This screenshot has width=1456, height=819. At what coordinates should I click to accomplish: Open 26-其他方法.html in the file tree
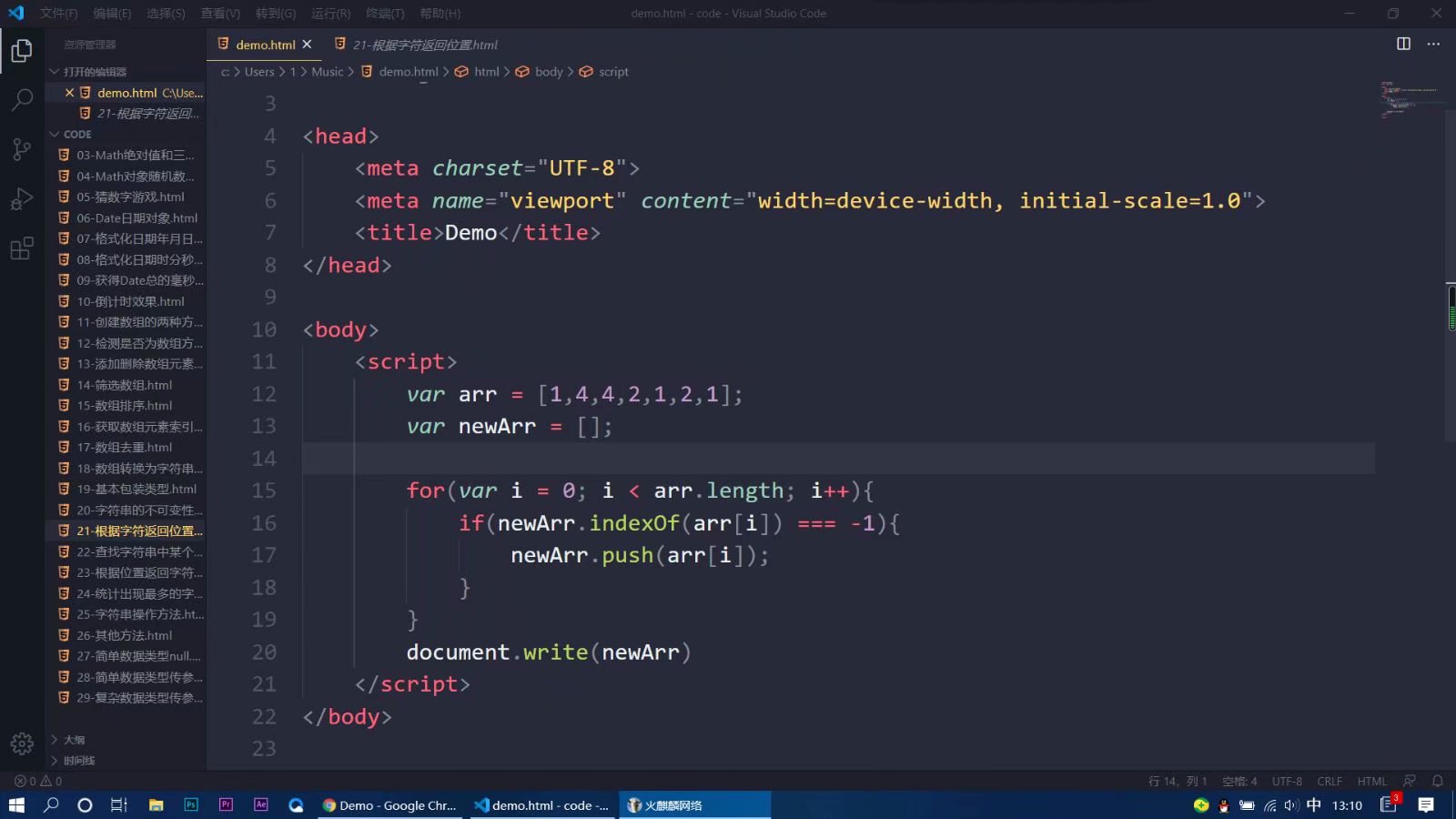tap(126, 635)
